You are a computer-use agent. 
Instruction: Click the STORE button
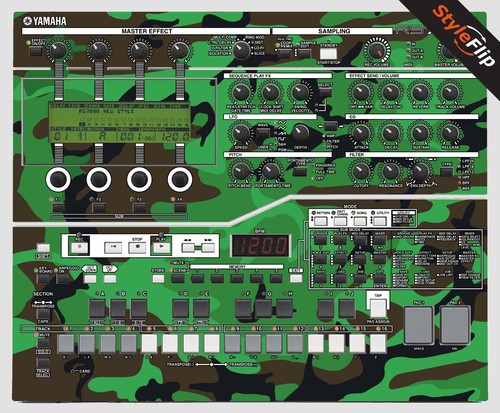[158, 279]
